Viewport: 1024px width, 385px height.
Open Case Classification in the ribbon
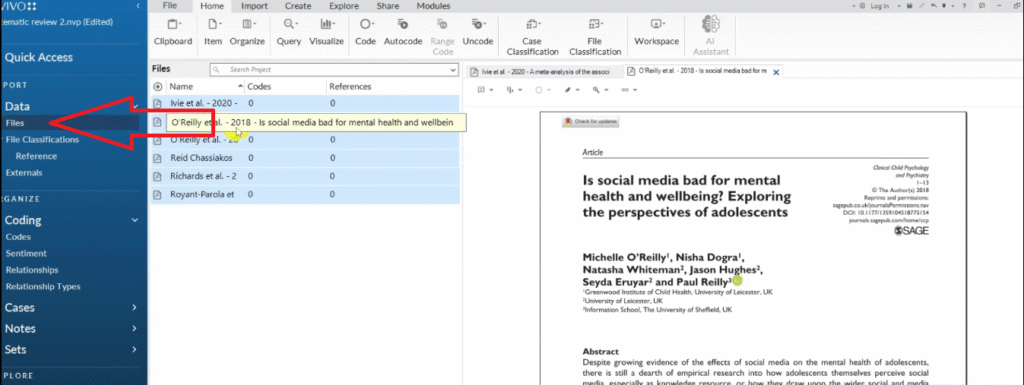point(532,37)
